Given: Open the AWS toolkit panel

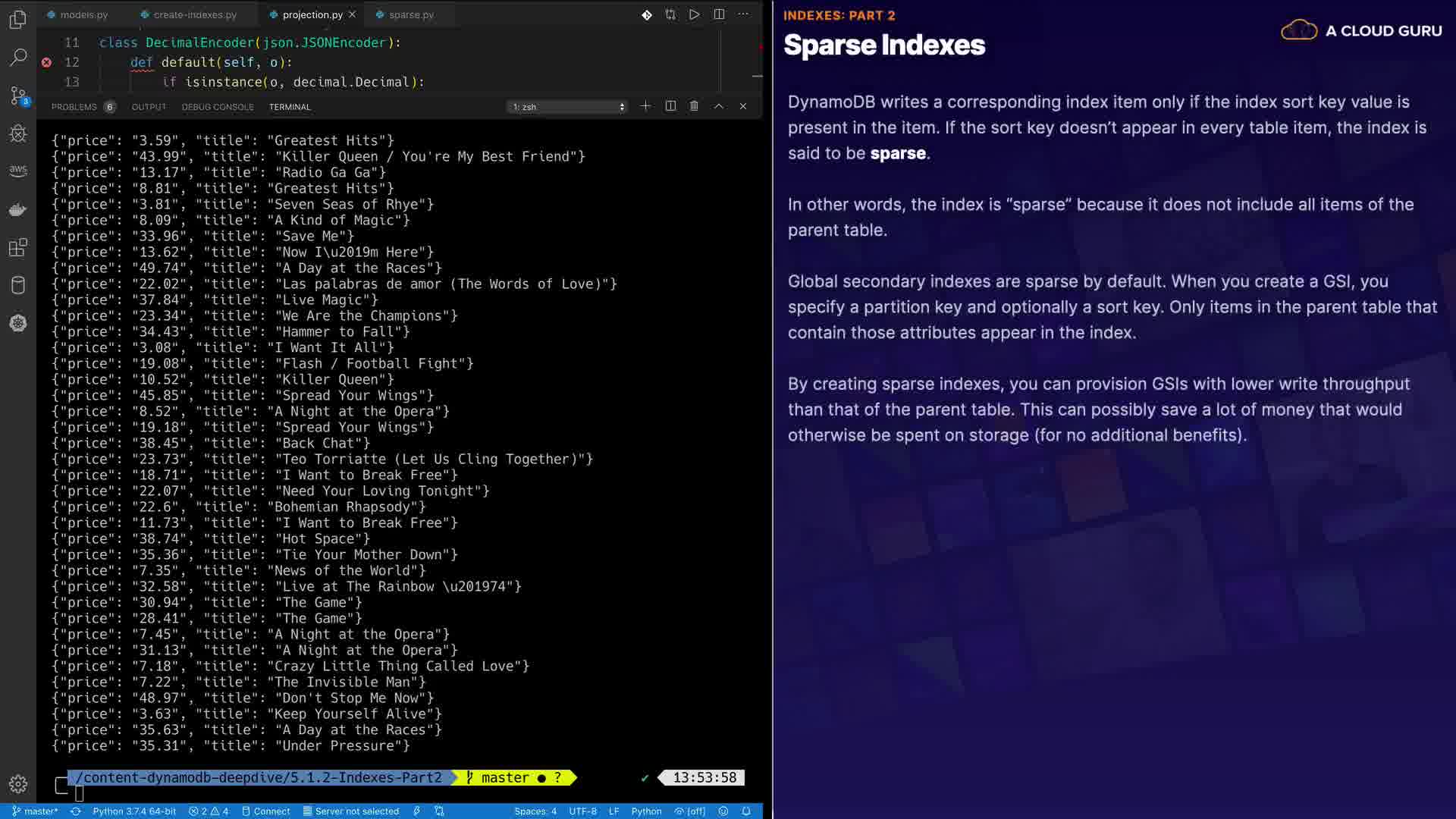Looking at the screenshot, I should tap(18, 171).
